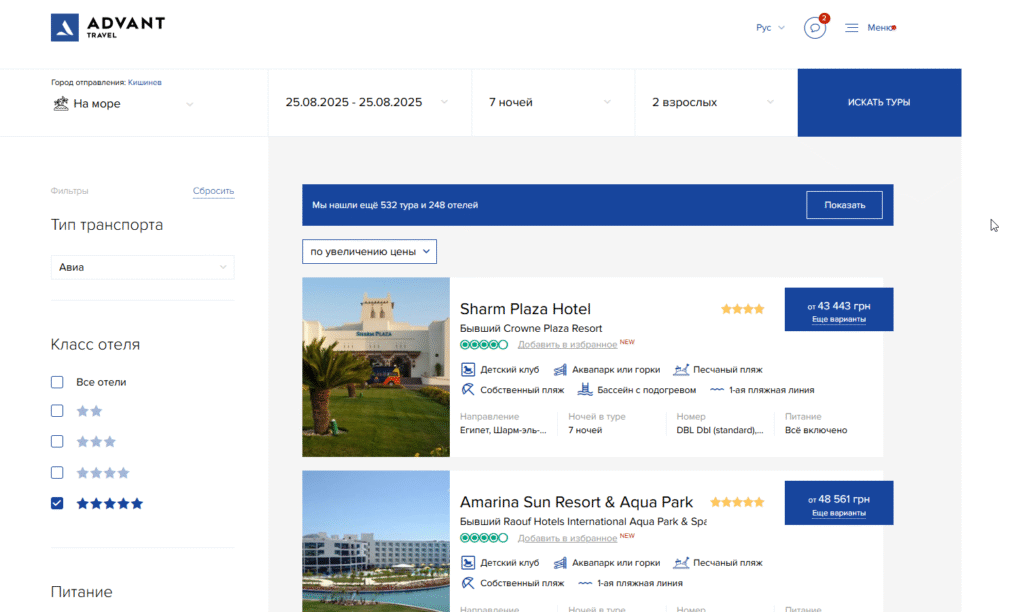Click Собственный пляж icon for Sharm Plaza Hotel
This screenshot has height=612, width=1024.
tap(468, 390)
